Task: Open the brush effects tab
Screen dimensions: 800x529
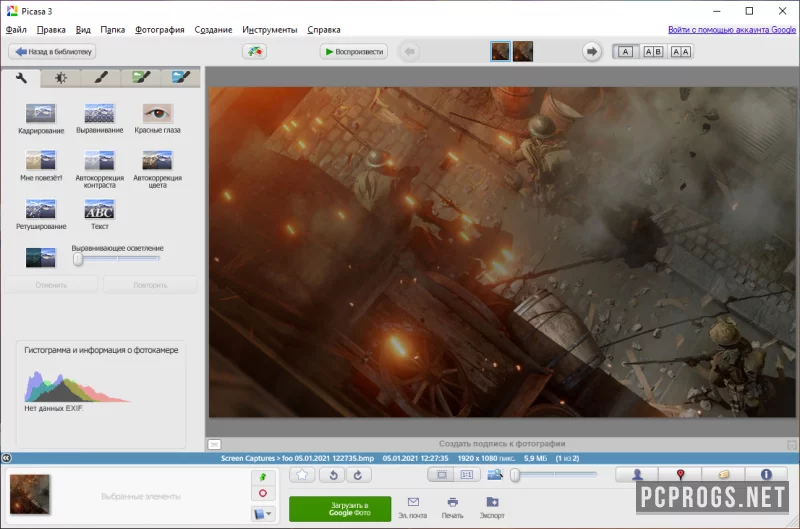Action: click(x=101, y=78)
